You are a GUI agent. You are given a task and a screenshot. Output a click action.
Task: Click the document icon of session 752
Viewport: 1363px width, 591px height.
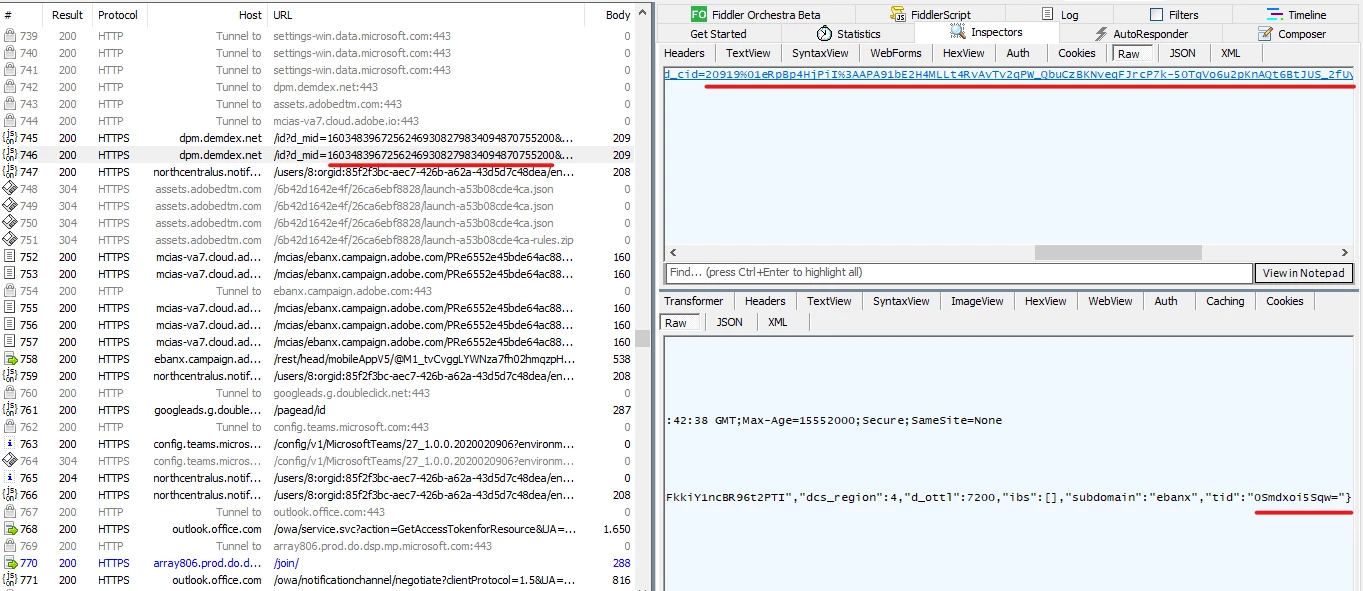(10, 257)
